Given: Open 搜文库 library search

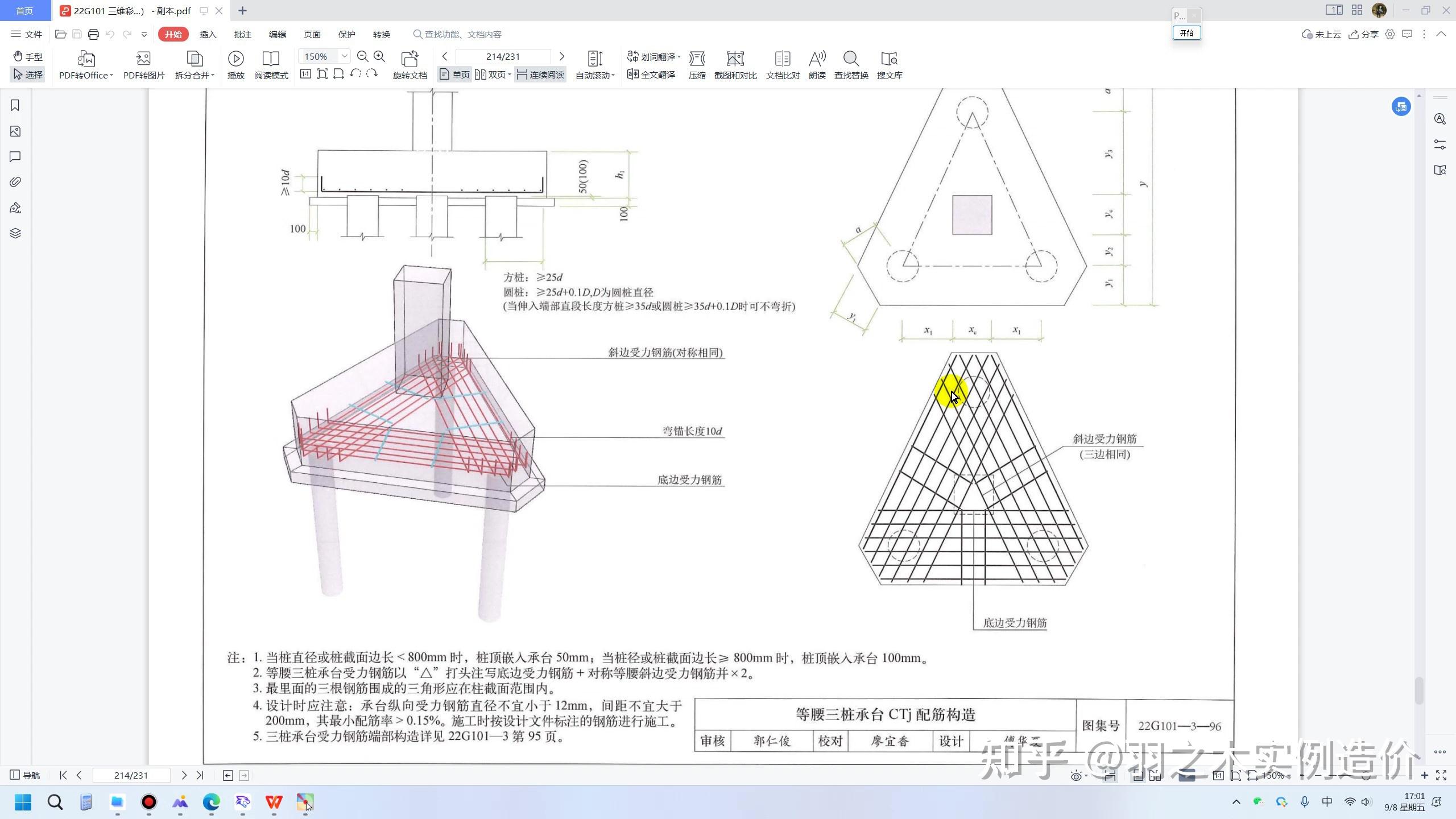Looking at the screenshot, I should click(889, 65).
